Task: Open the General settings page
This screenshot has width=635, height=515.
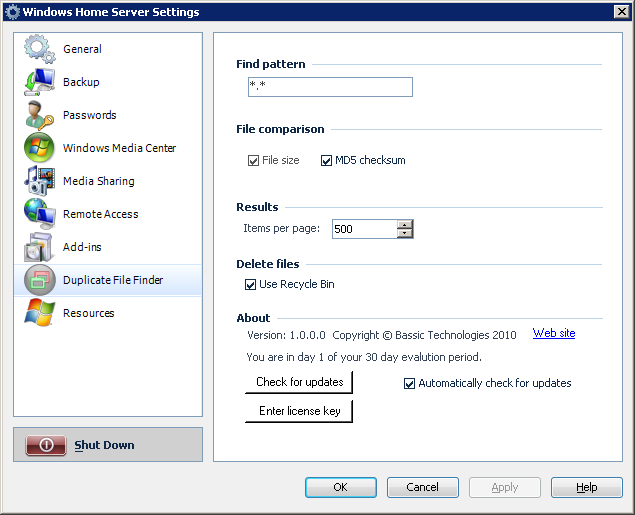Action: pyautogui.click(x=82, y=49)
